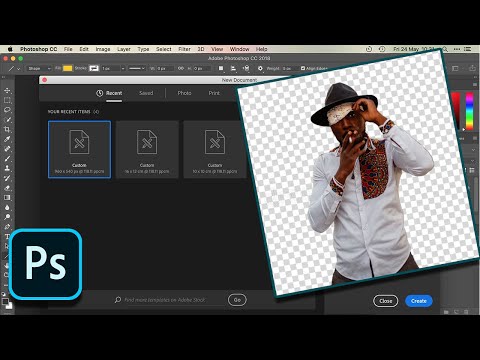Click the Adobe Stock search magnifier icon
This screenshot has width=480, height=360.
pyautogui.click(x=118, y=300)
